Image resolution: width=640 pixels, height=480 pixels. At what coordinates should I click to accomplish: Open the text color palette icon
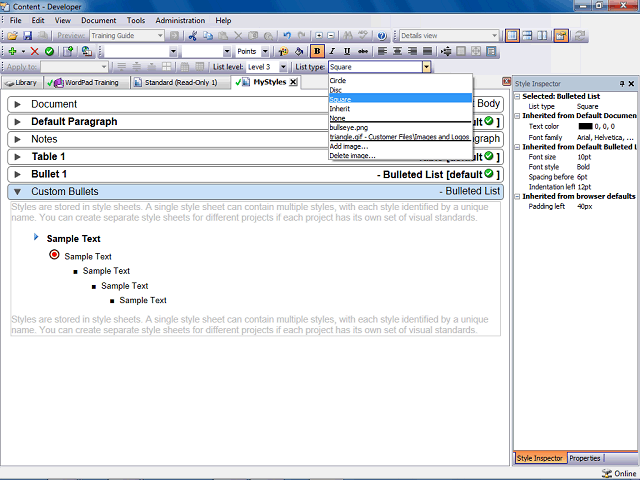click(x=283, y=51)
